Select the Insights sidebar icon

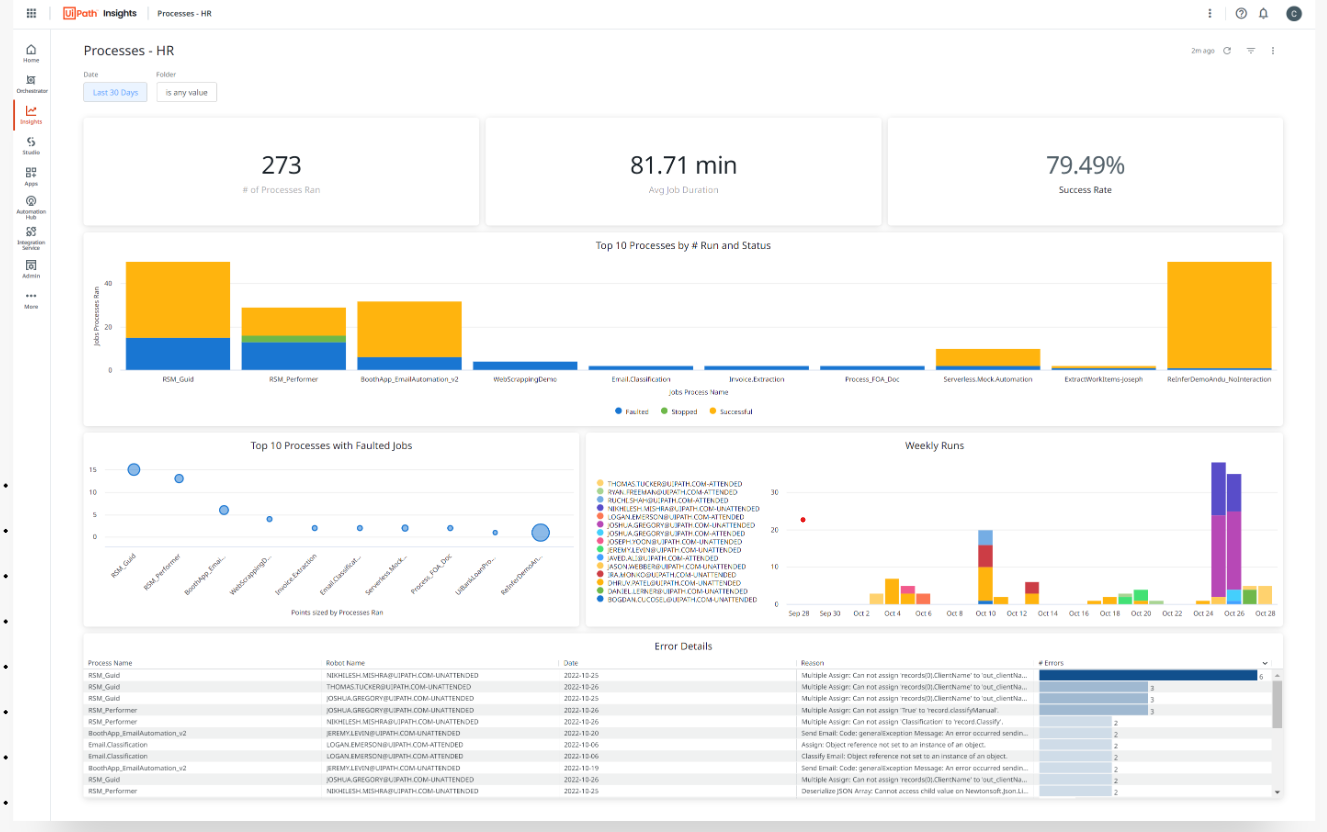point(31,115)
